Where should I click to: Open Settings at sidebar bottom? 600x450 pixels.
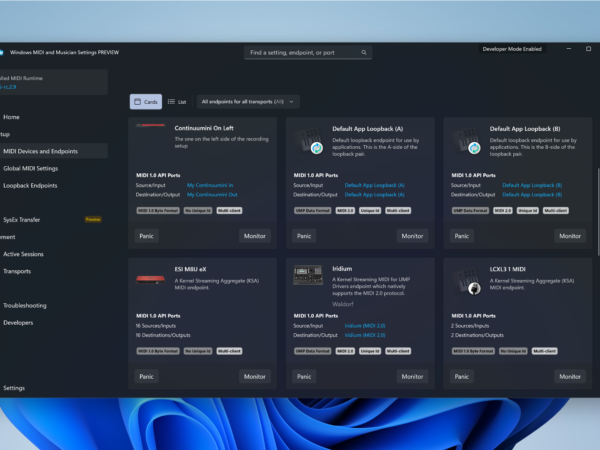14,388
